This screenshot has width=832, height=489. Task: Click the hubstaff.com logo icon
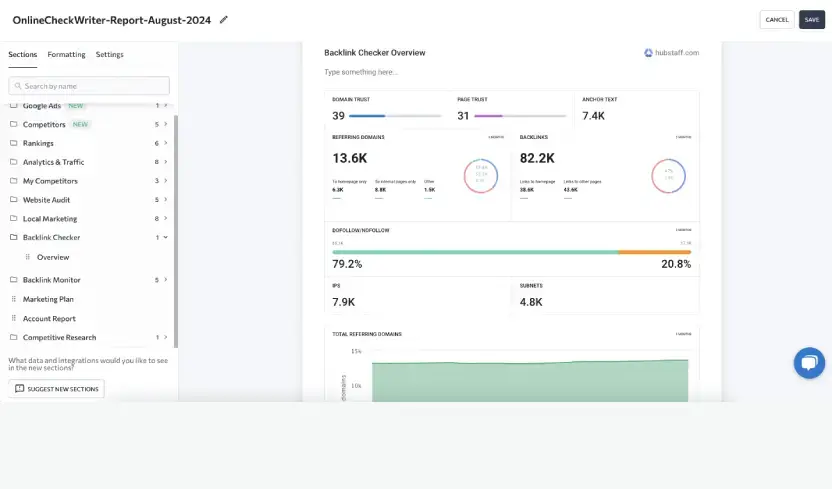pos(648,53)
